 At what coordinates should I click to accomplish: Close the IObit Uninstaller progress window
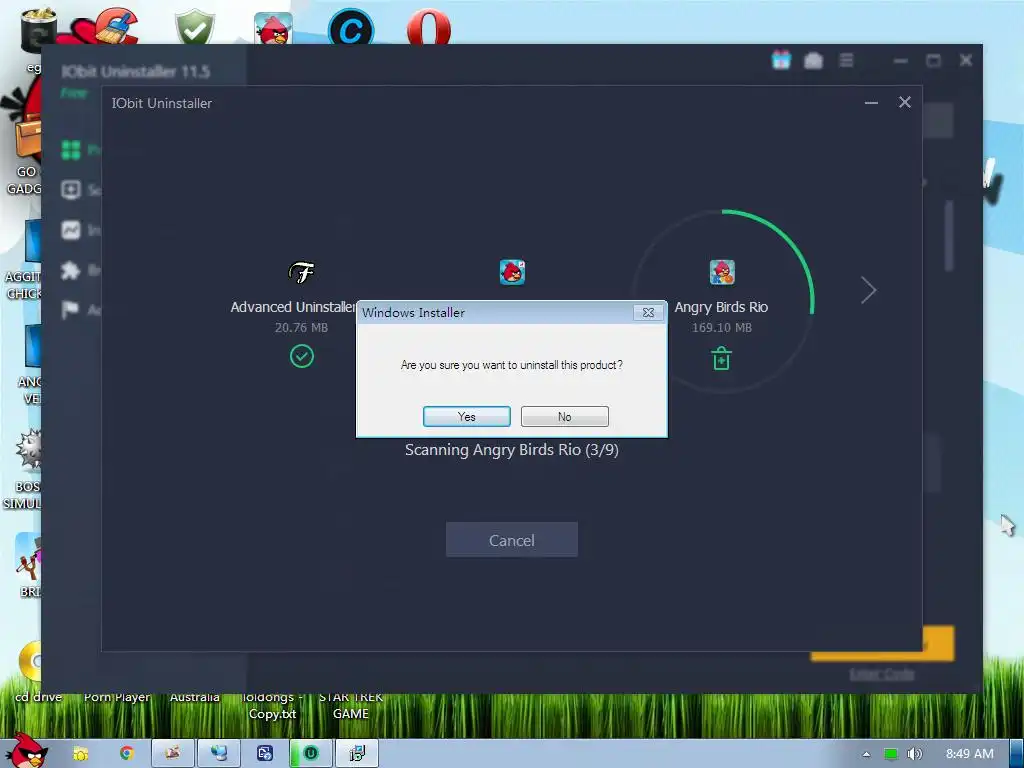[904, 102]
